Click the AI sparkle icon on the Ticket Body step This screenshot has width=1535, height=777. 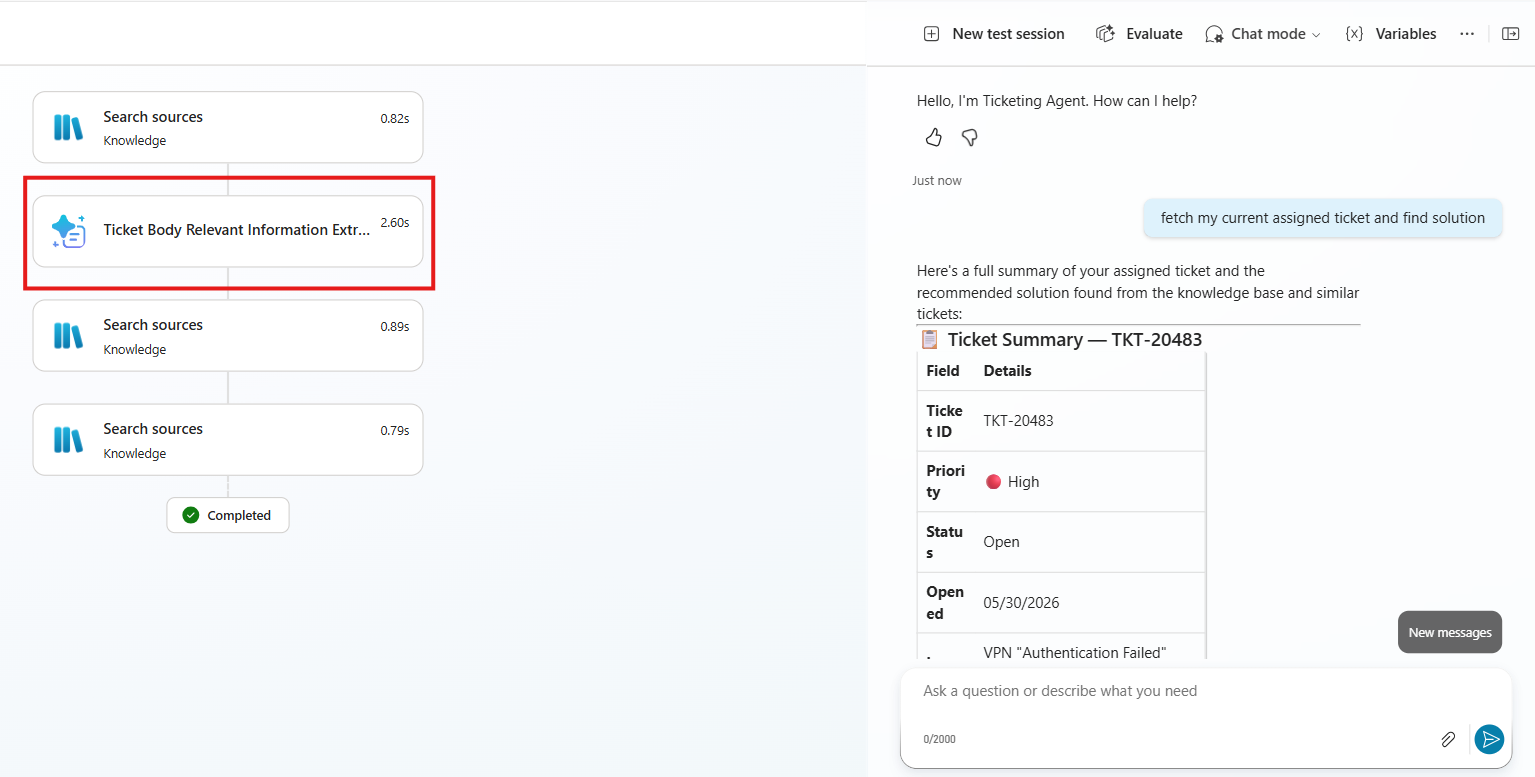(x=68, y=231)
